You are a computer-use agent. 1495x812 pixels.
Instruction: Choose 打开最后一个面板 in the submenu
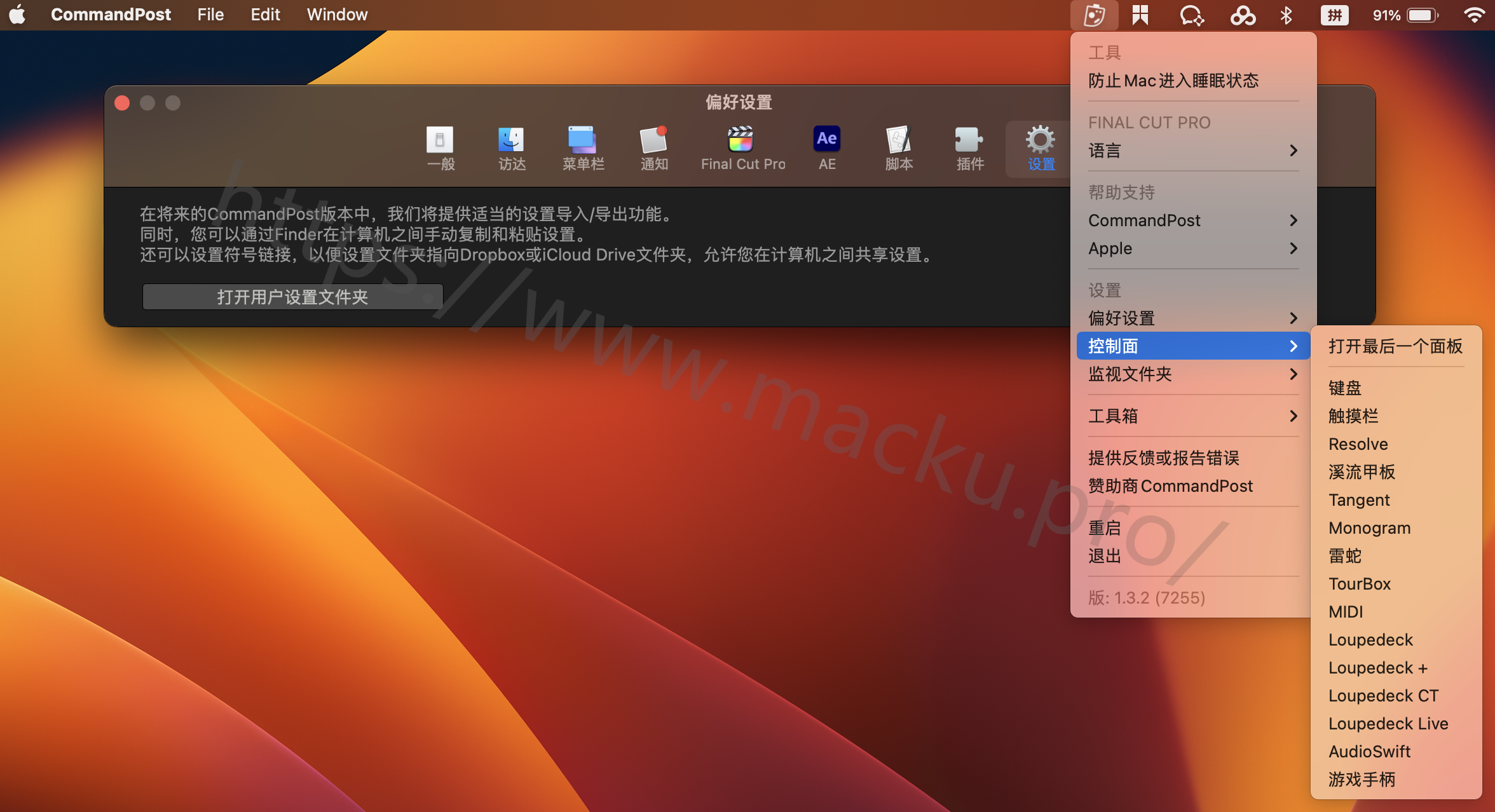tap(1396, 346)
